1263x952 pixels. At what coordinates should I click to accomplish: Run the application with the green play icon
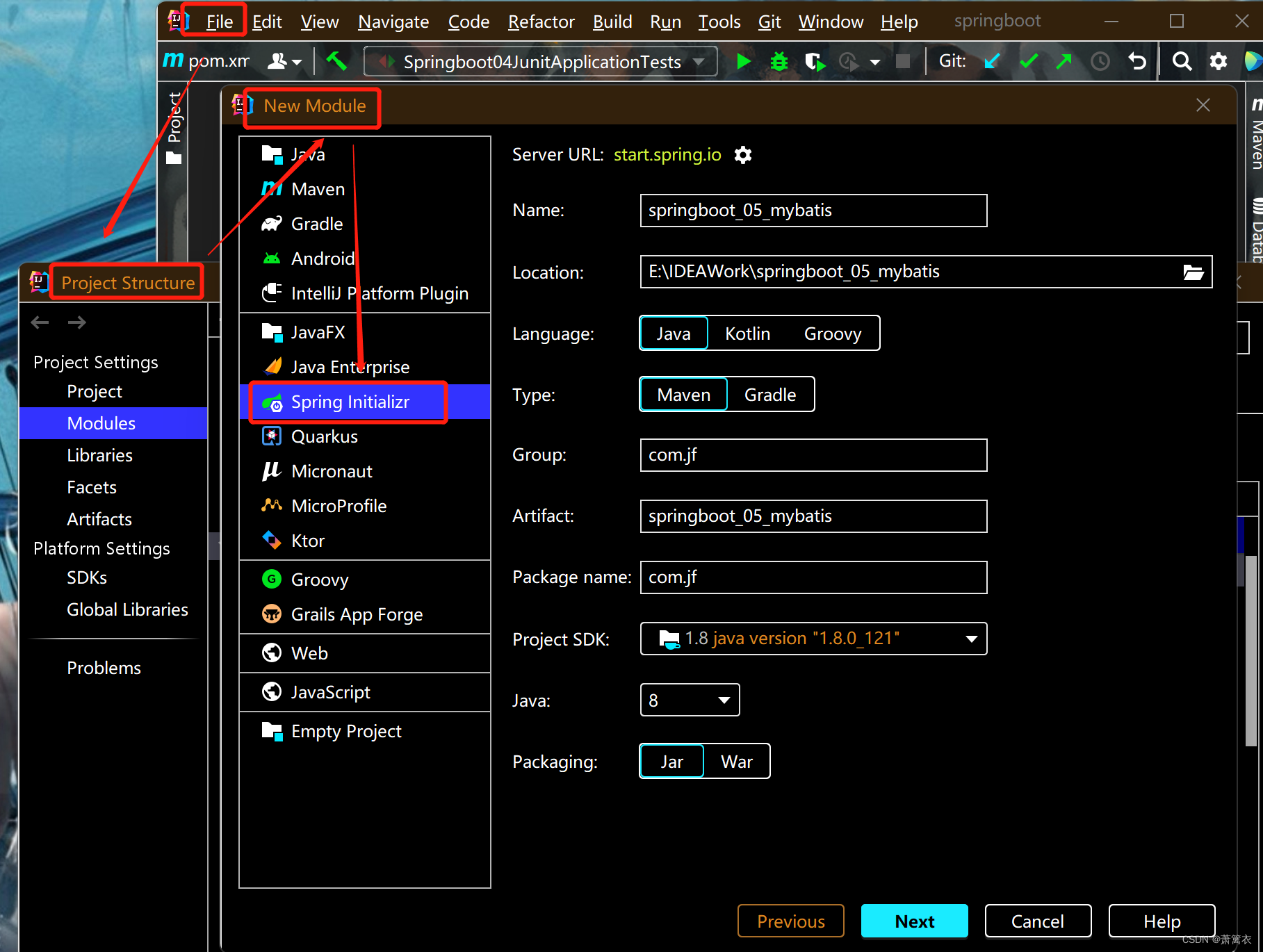pos(743,61)
